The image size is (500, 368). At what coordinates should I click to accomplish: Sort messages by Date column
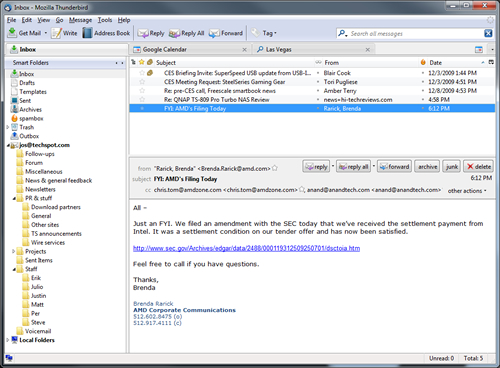[457, 63]
